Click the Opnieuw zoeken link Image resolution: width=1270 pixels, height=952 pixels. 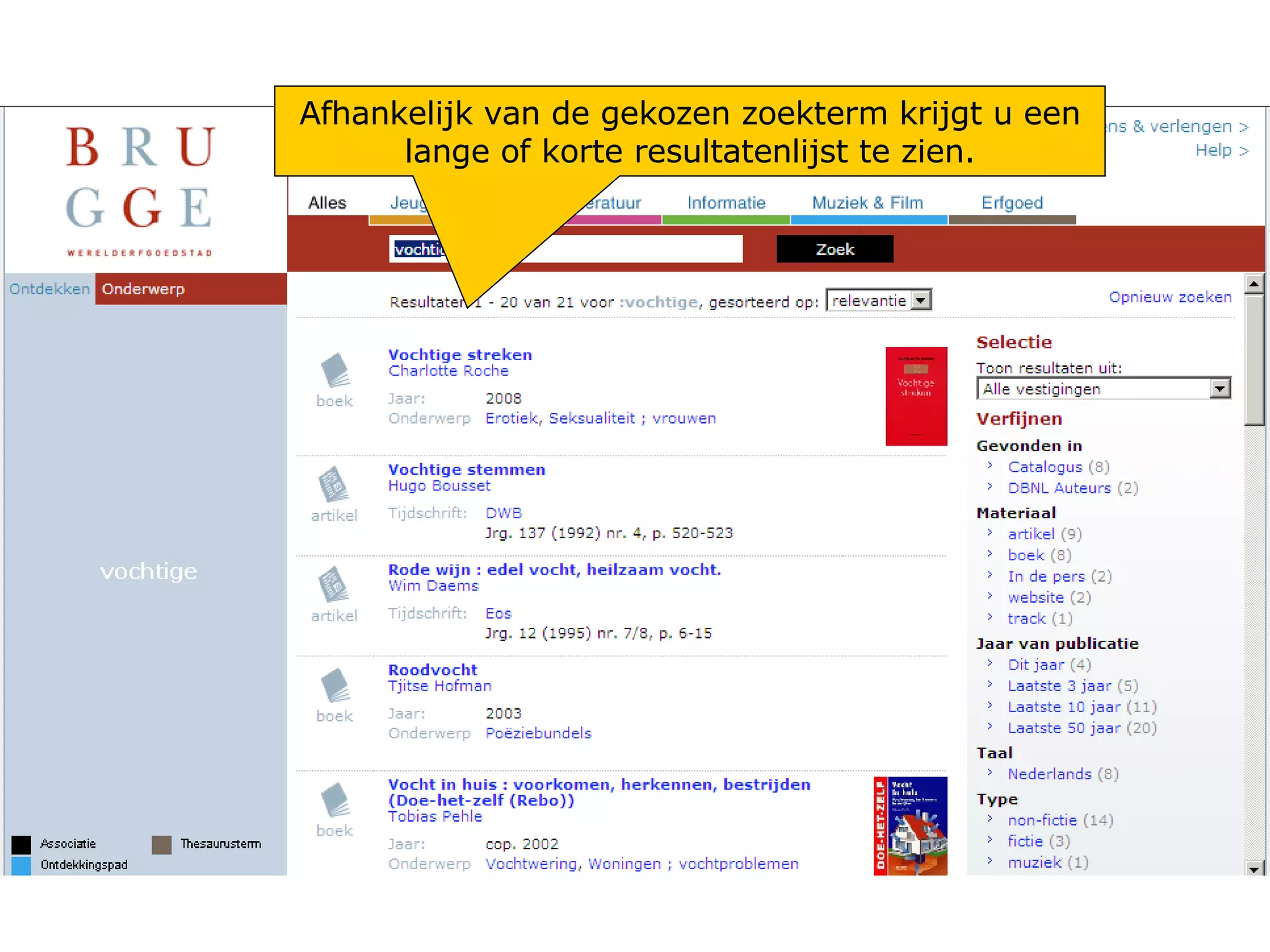1170,297
